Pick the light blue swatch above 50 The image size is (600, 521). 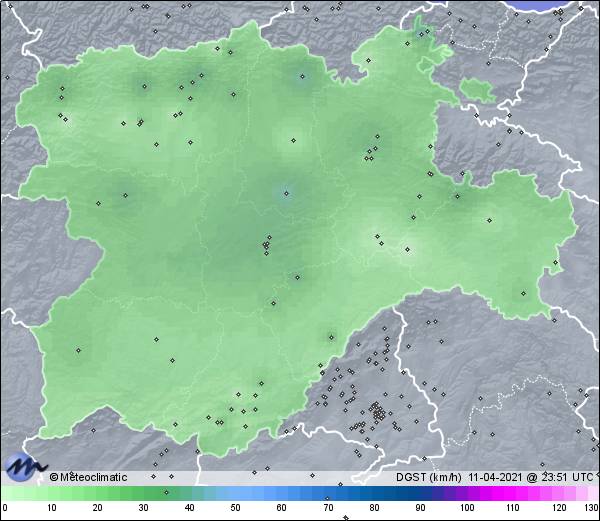tap(235, 493)
